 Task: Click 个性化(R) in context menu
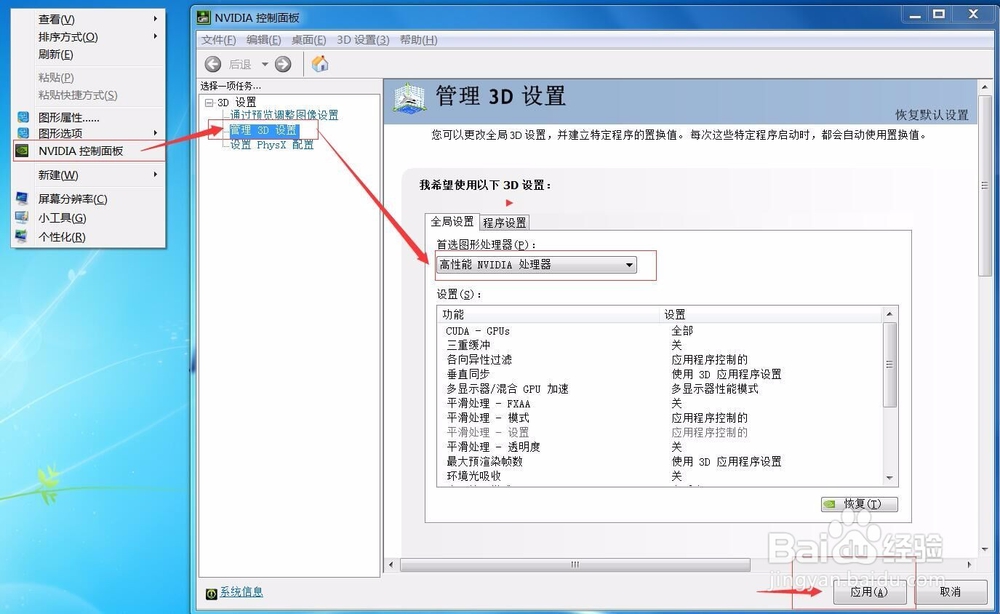89,237
